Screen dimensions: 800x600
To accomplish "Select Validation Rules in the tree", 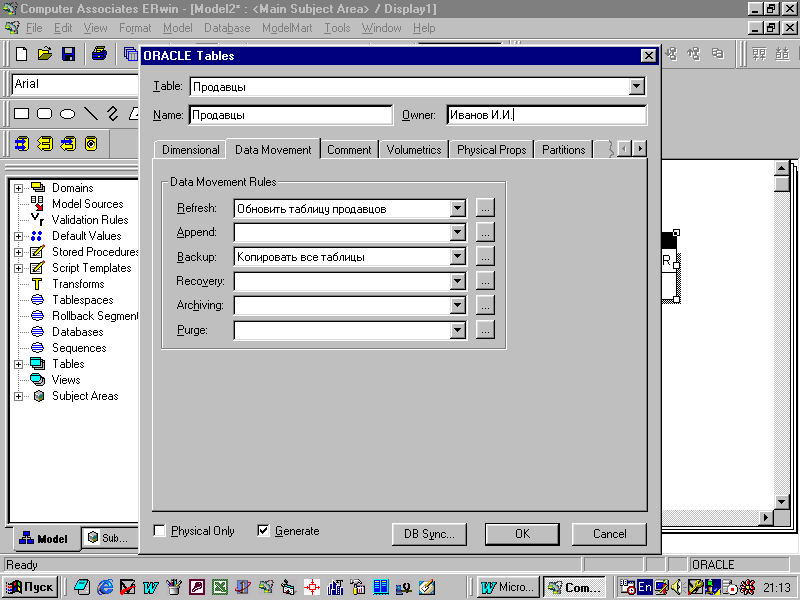I will tap(90, 220).
